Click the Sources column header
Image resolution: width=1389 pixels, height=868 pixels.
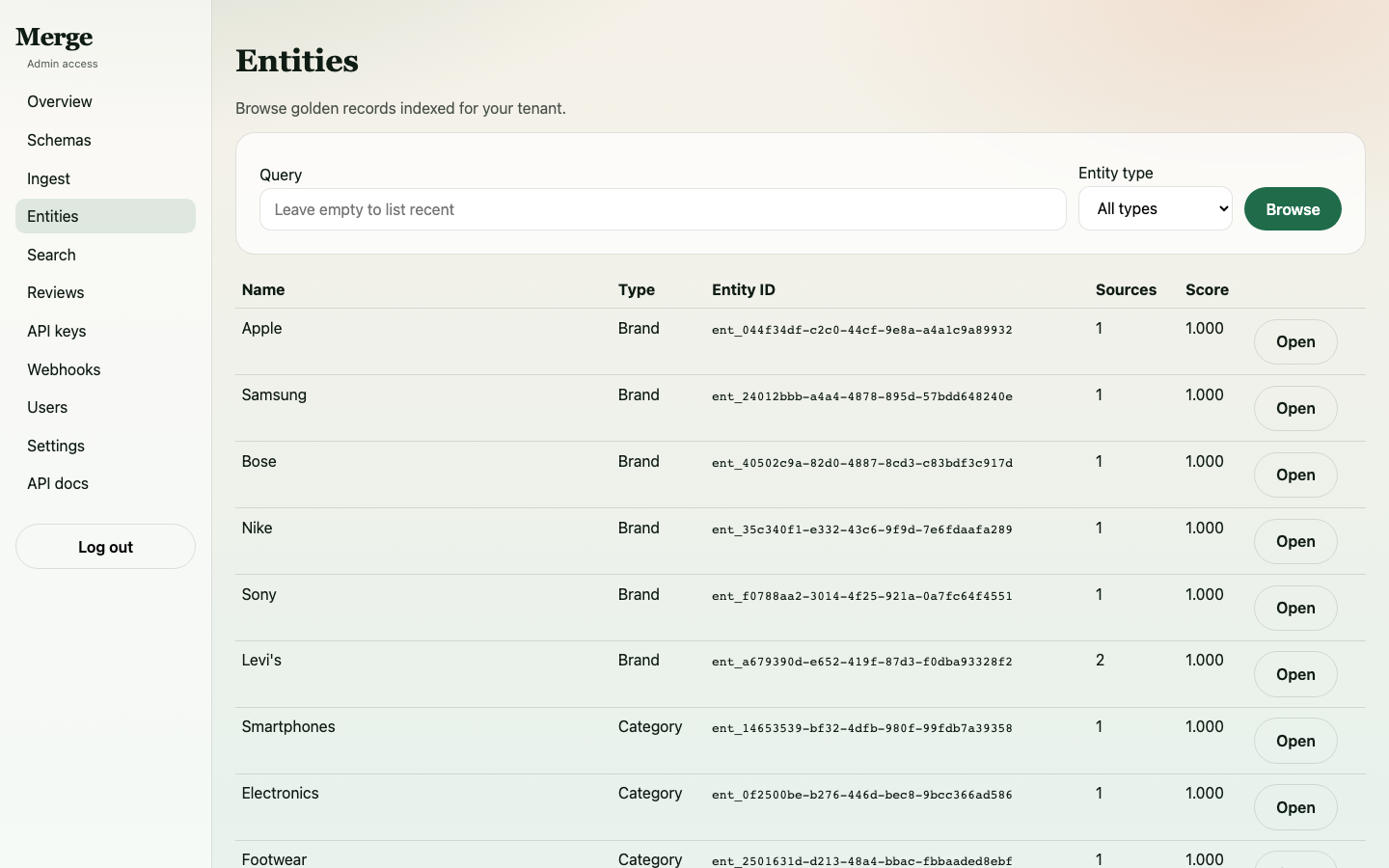point(1126,289)
